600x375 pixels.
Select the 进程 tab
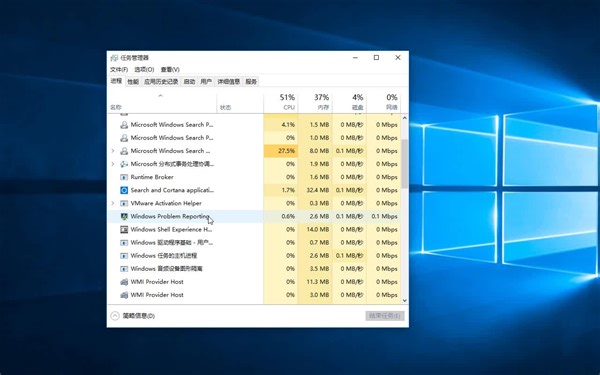[116, 81]
